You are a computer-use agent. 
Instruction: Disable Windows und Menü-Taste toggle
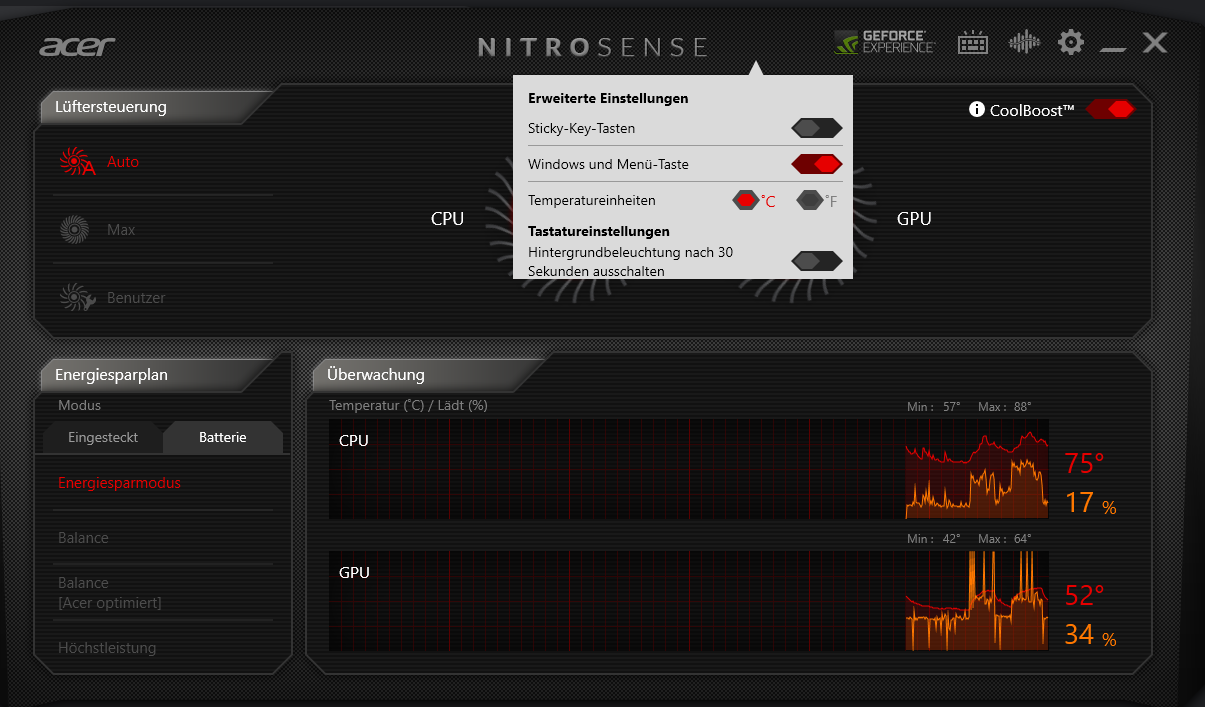pos(817,164)
